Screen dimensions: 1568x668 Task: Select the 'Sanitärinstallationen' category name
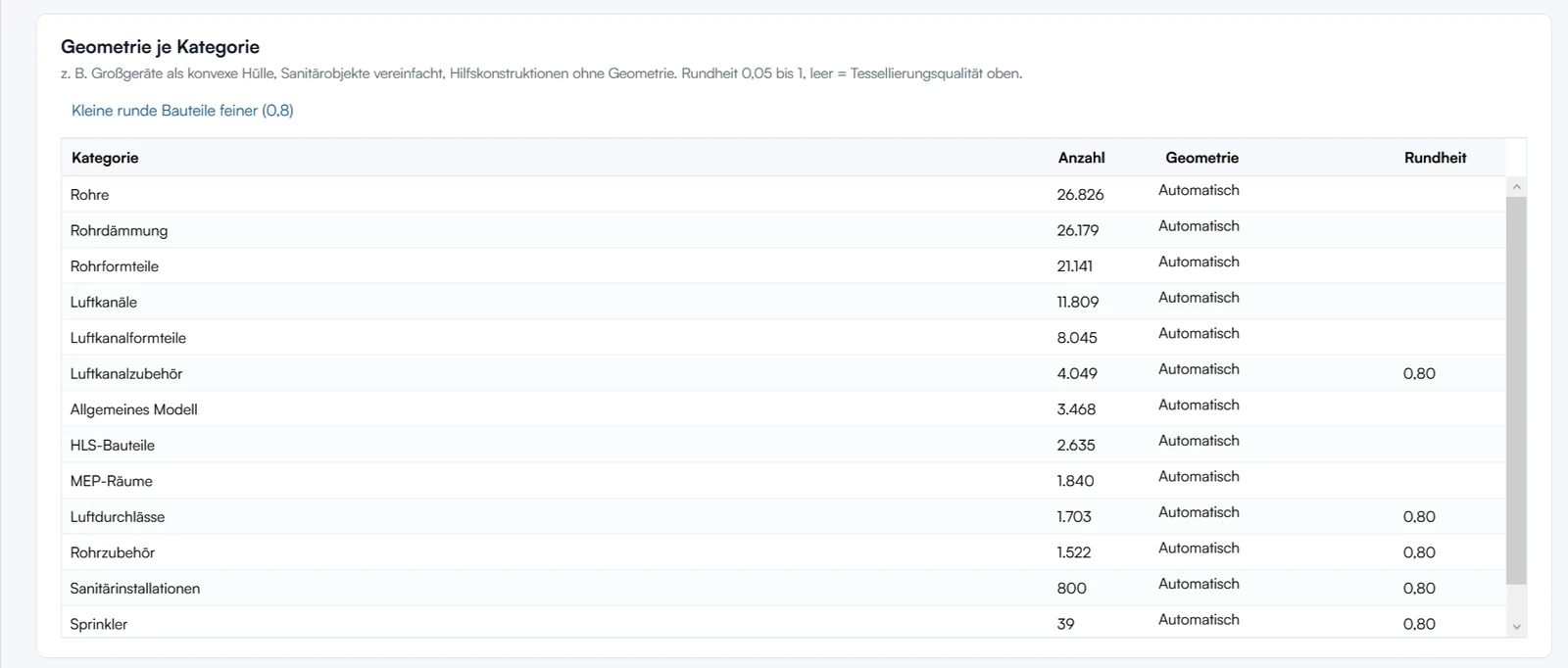coord(134,588)
